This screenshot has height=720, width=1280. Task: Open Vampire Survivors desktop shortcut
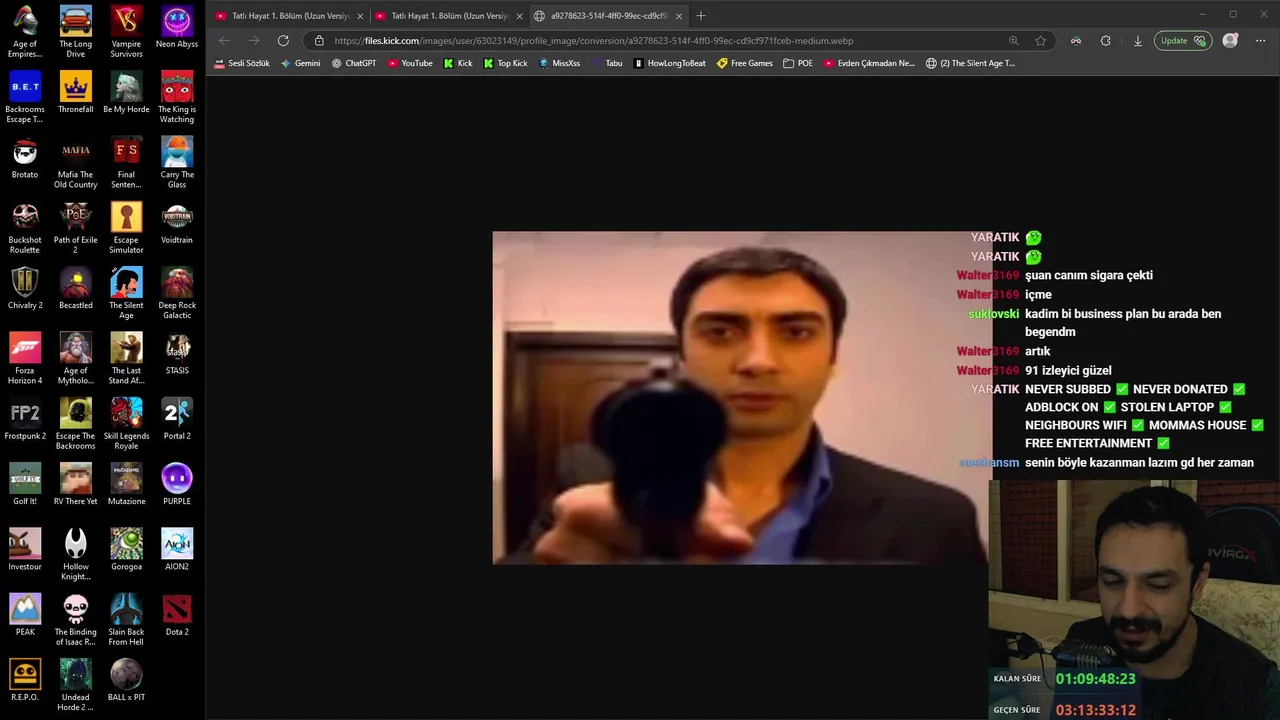tap(126, 32)
